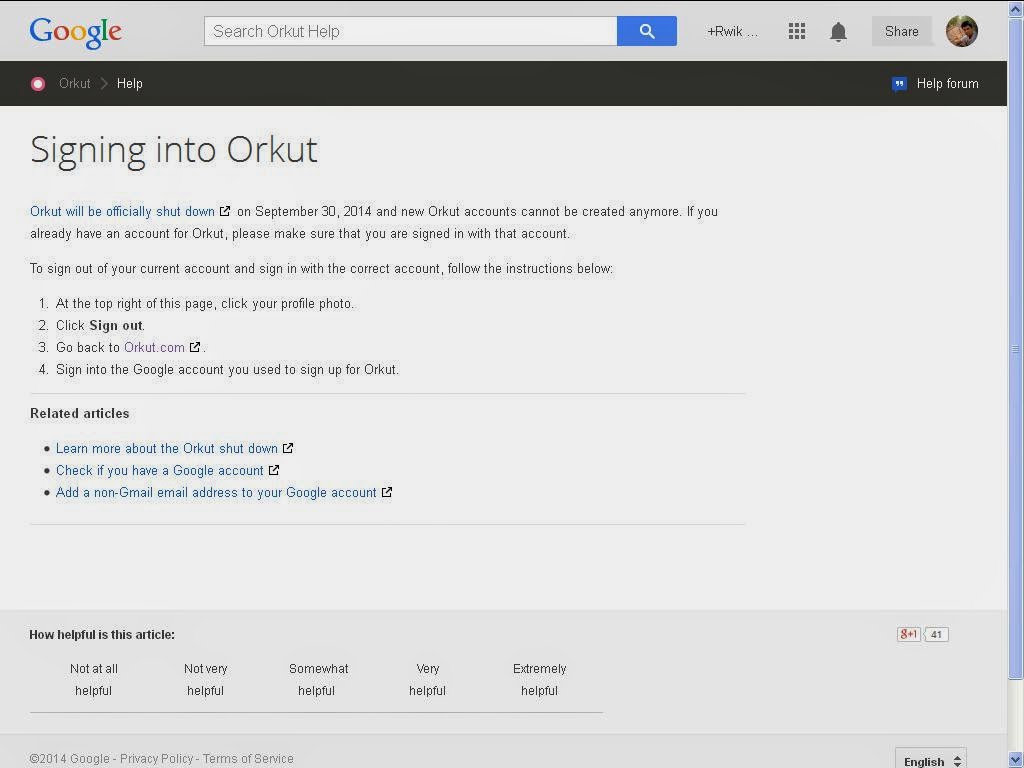Click external icon after 'Check if you have a Google account'
1024x768 pixels.
274,470
